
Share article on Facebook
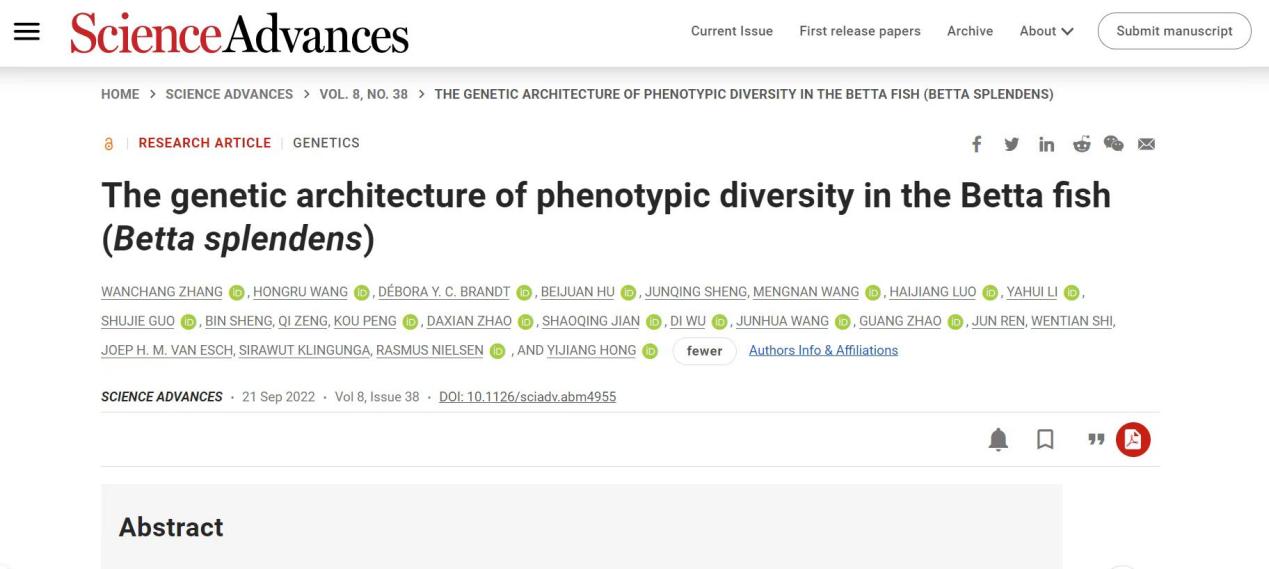tap(977, 144)
